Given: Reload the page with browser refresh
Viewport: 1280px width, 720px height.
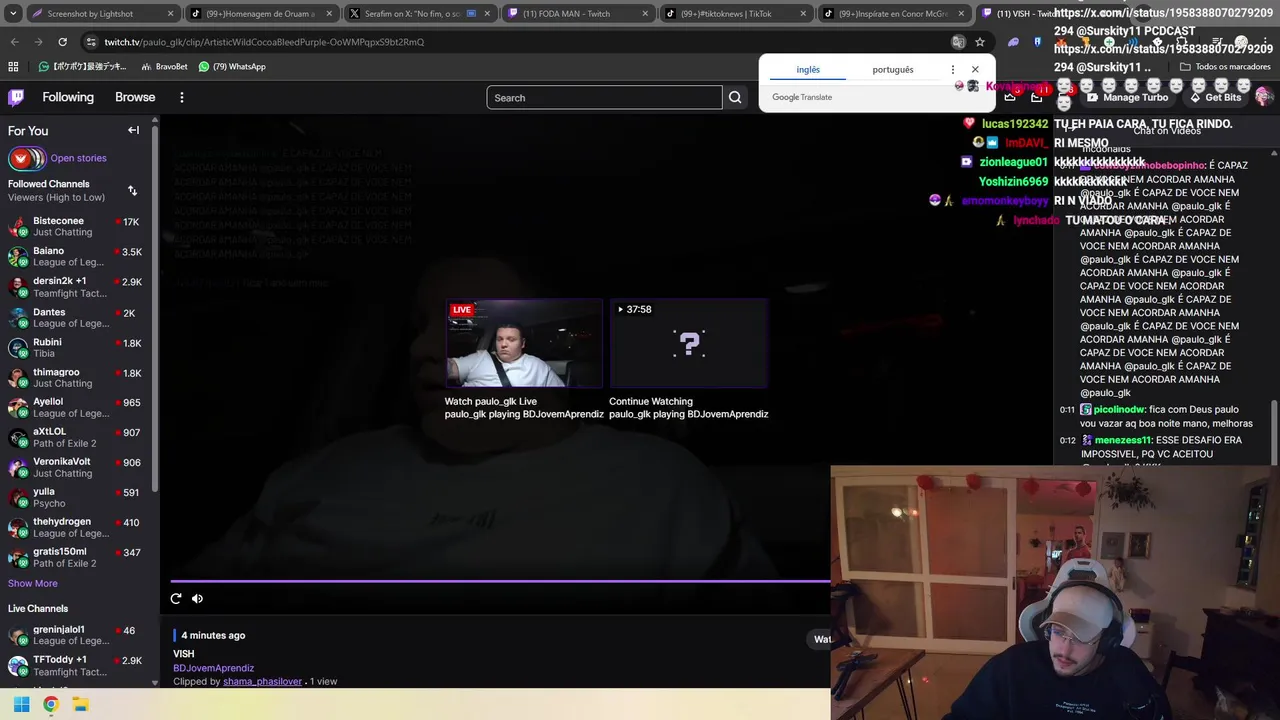Looking at the screenshot, I should point(62,42).
